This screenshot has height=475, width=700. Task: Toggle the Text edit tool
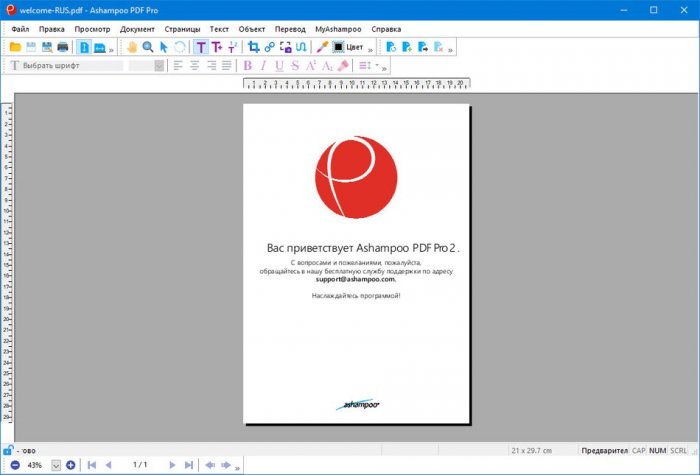coord(201,47)
